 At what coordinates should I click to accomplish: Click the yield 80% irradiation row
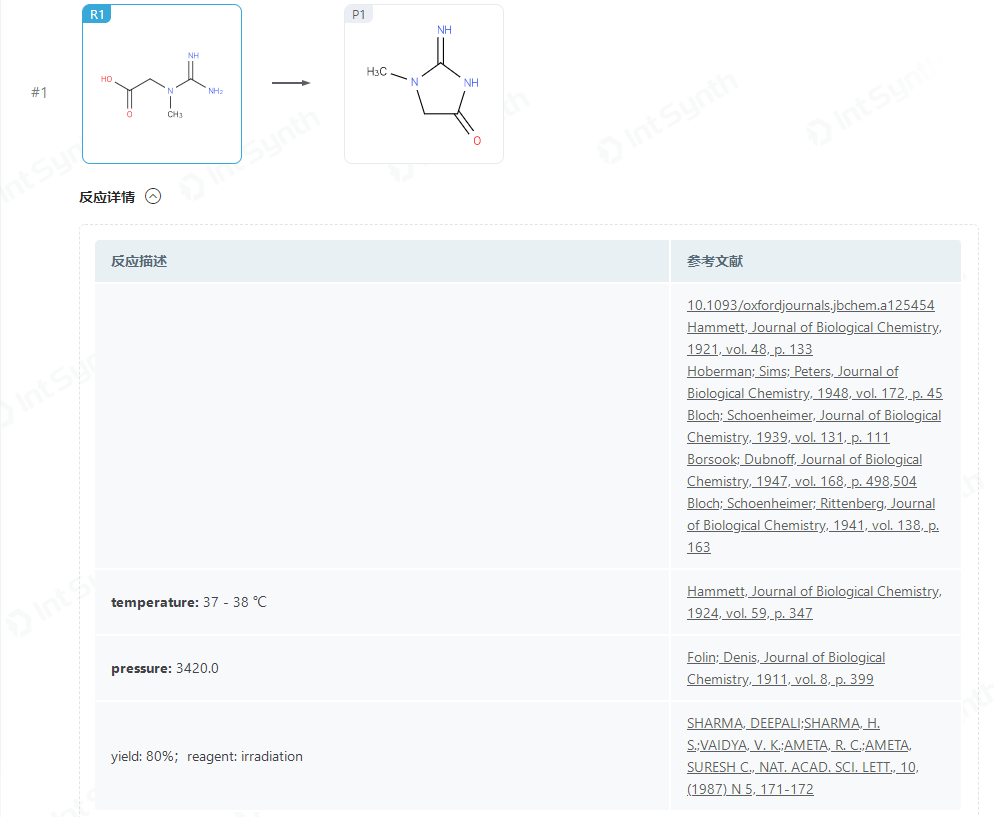(527, 756)
